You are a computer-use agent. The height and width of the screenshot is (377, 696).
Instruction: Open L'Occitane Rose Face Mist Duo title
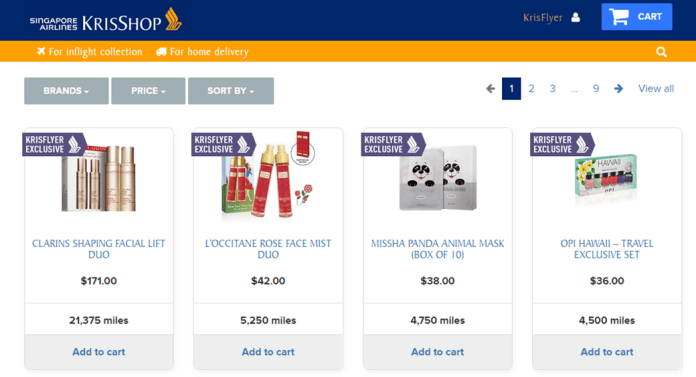pos(268,249)
